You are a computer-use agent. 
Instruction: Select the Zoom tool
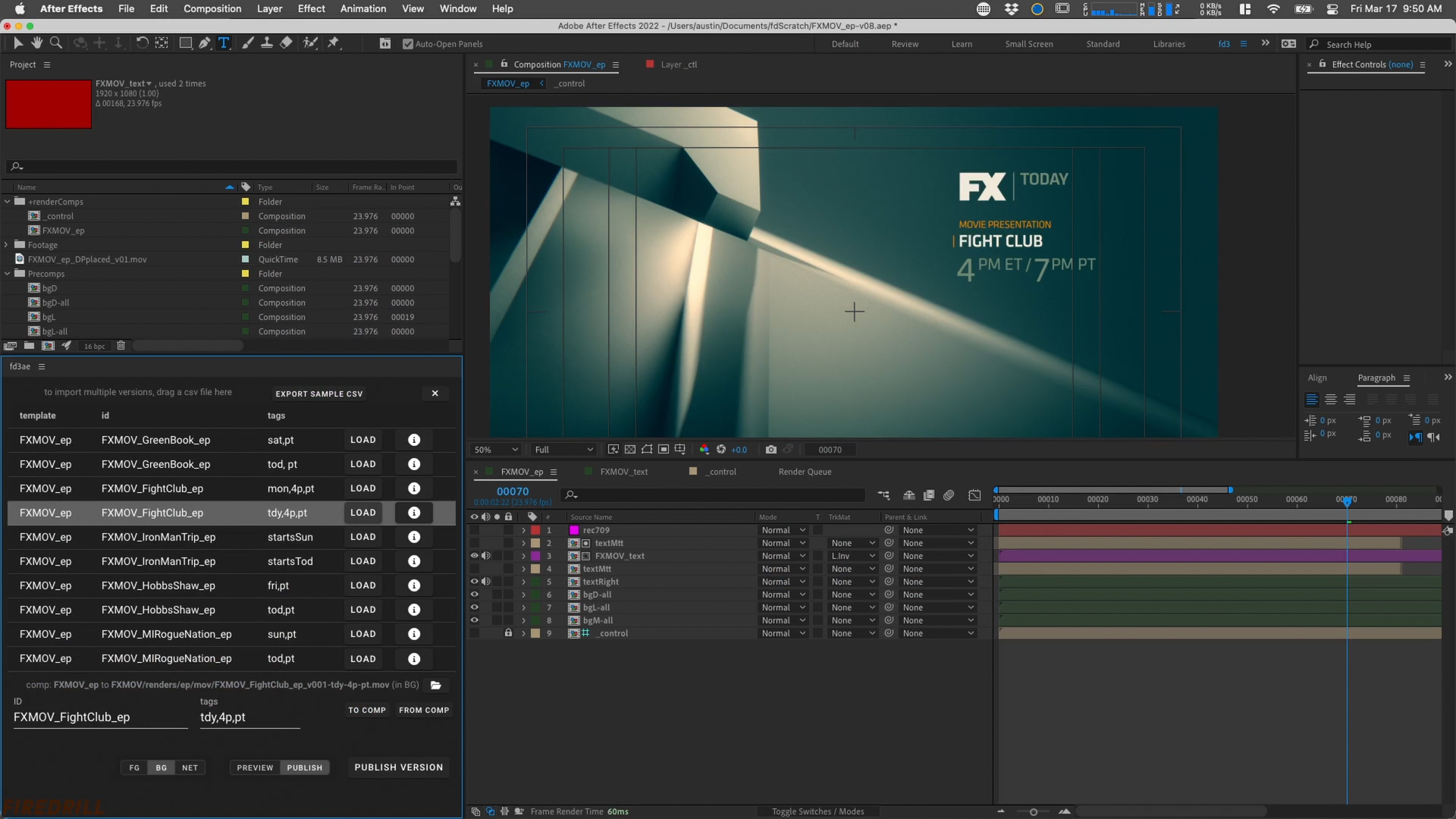click(56, 43)
